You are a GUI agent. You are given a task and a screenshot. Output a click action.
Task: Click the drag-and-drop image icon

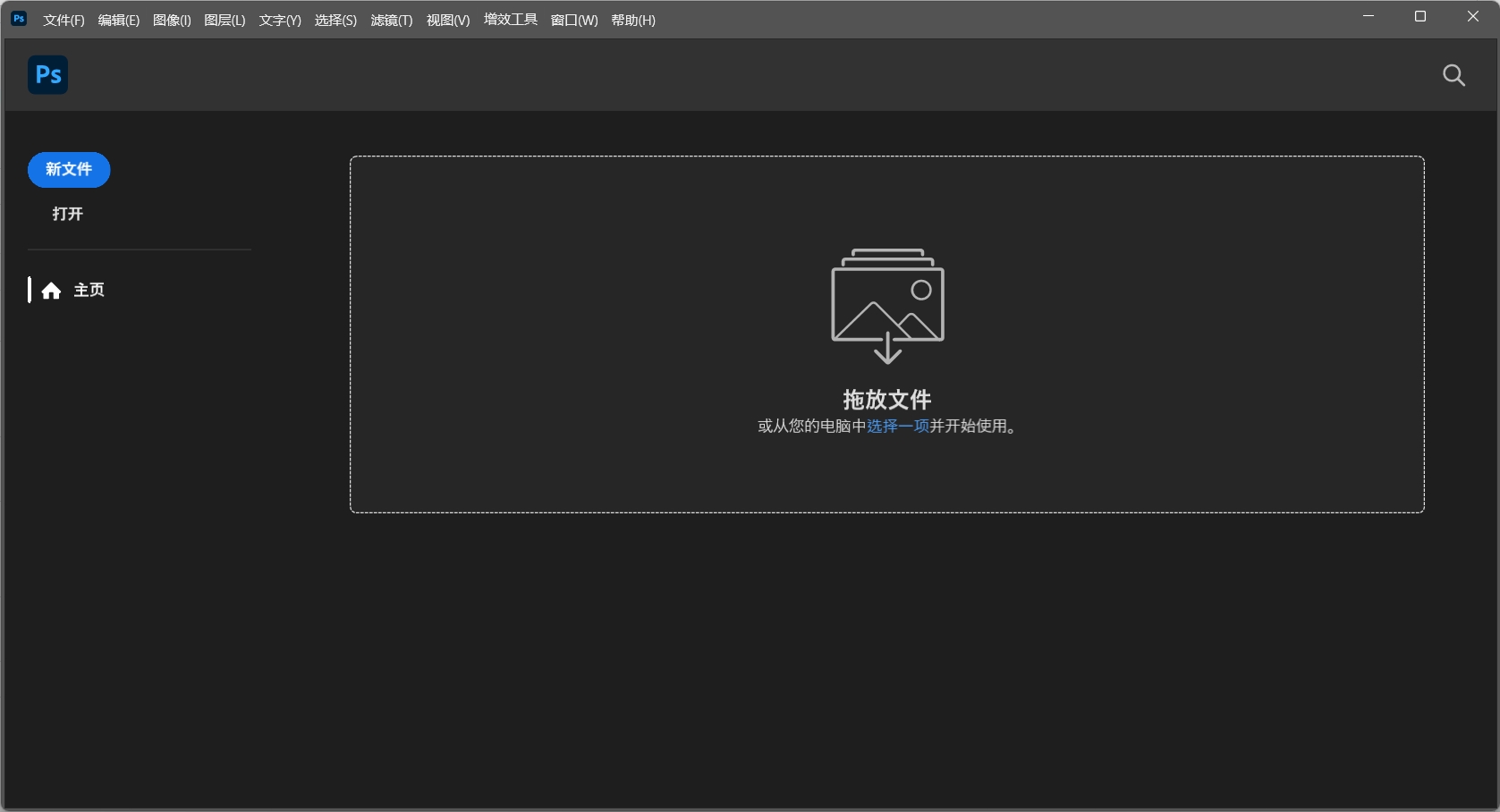click(x=887, y=306)
